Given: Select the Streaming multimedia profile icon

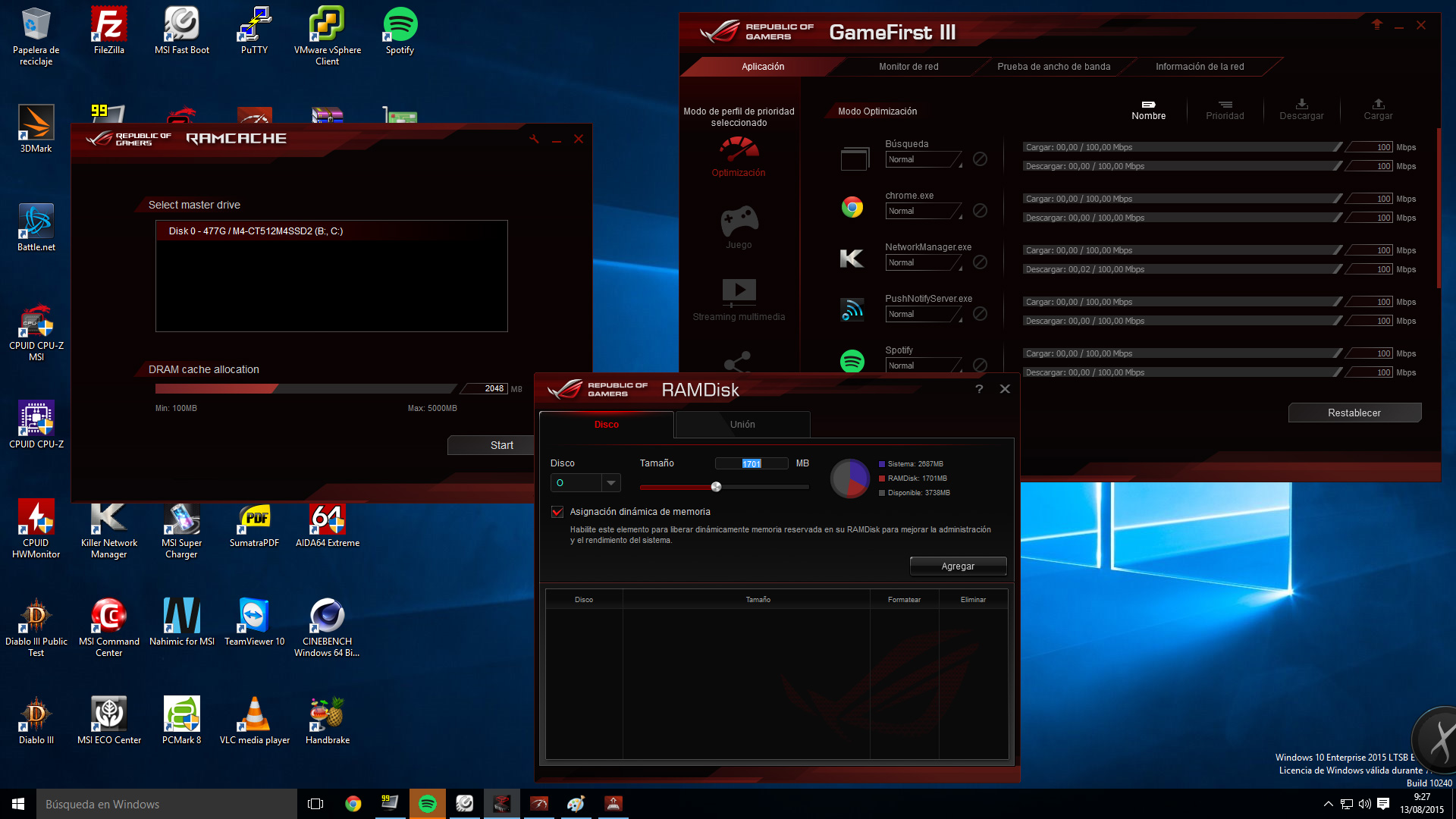Looking at the screenshot, I should click(x=739, y=290).
